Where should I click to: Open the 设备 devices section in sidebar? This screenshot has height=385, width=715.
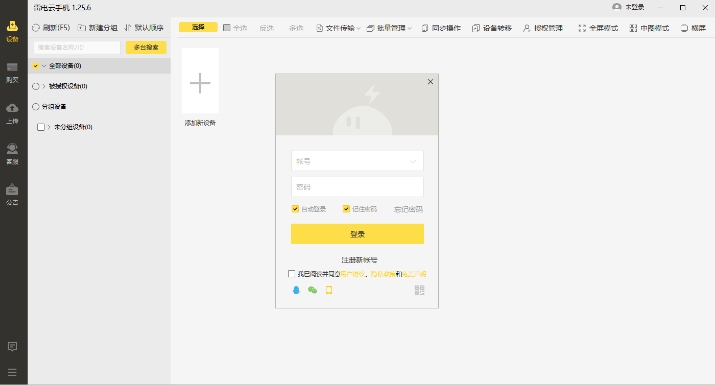(x=12, y=31)
